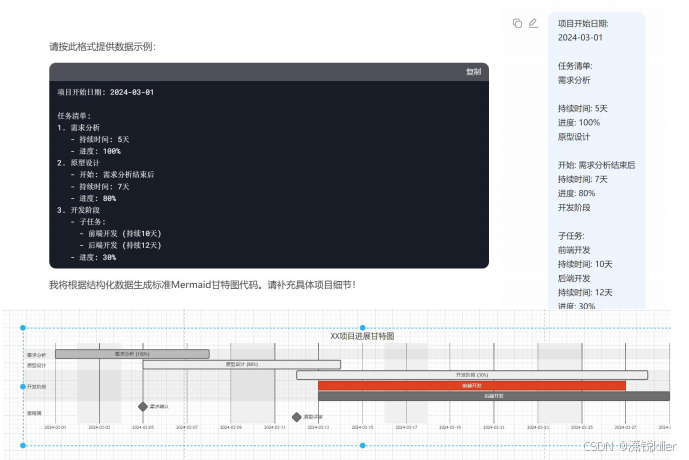Click code line 进度: 30%

click(93, 257)
